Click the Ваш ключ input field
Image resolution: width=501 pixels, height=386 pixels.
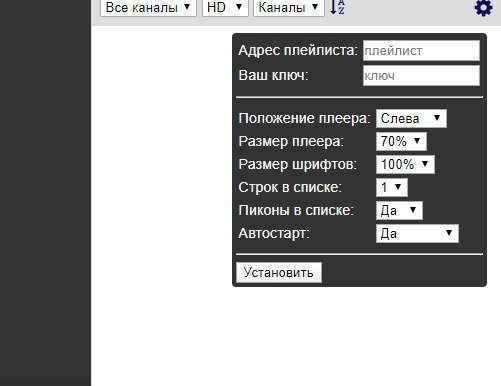pos(421,76)
